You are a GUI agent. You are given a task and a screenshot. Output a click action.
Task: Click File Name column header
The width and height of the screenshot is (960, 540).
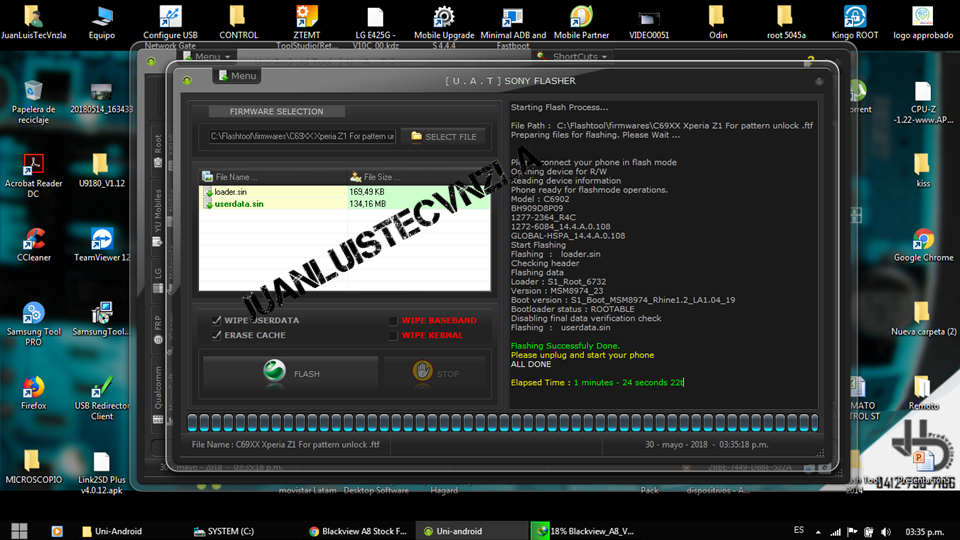click(272, 177)
